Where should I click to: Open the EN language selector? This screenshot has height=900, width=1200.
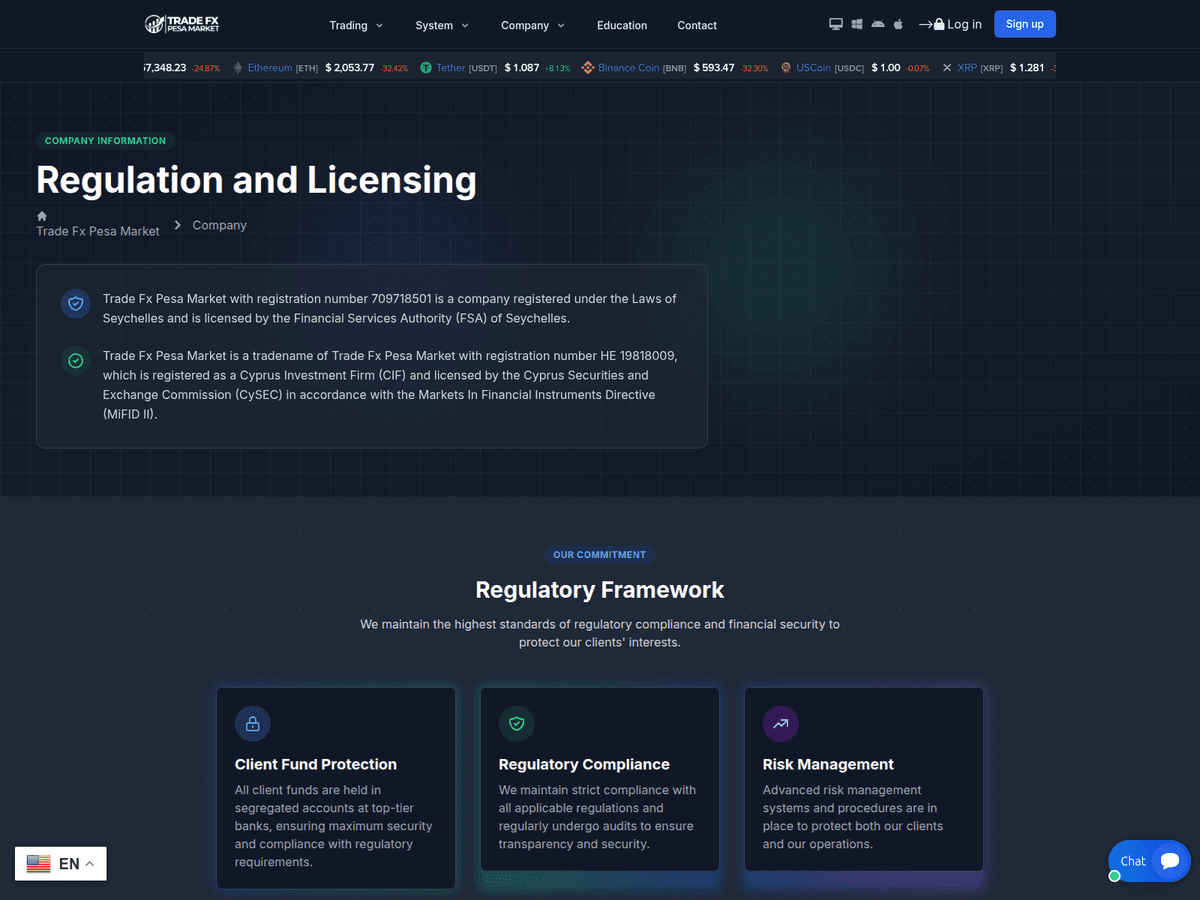point(61,864)
